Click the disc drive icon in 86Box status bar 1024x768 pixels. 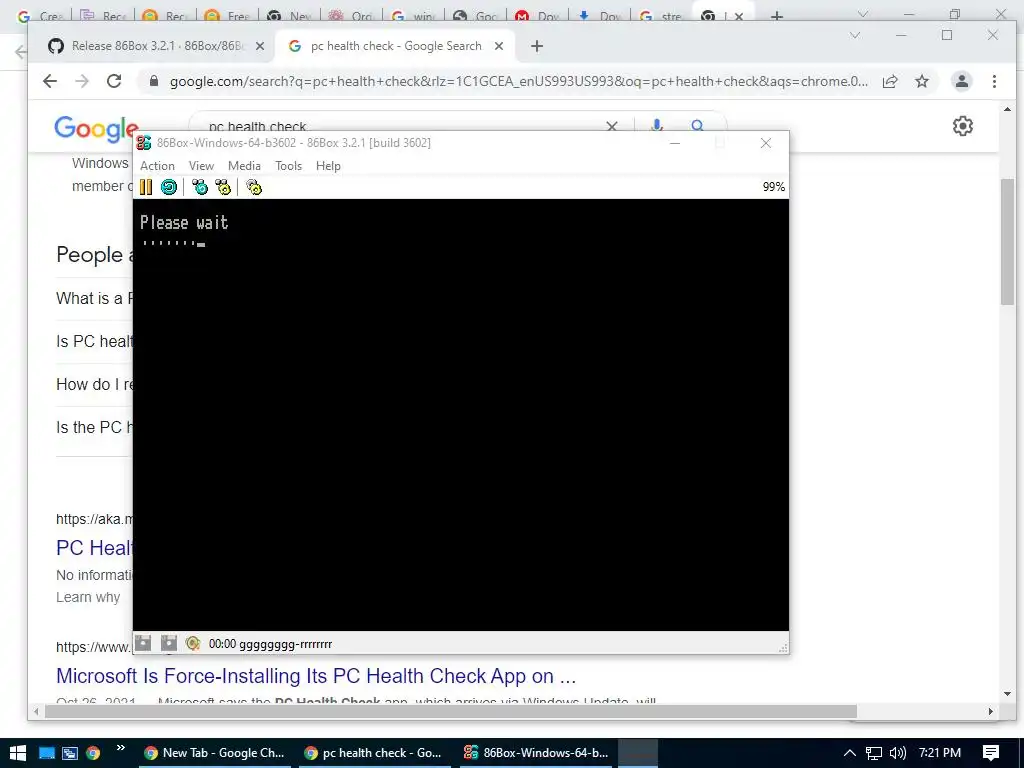pos(193,643)
